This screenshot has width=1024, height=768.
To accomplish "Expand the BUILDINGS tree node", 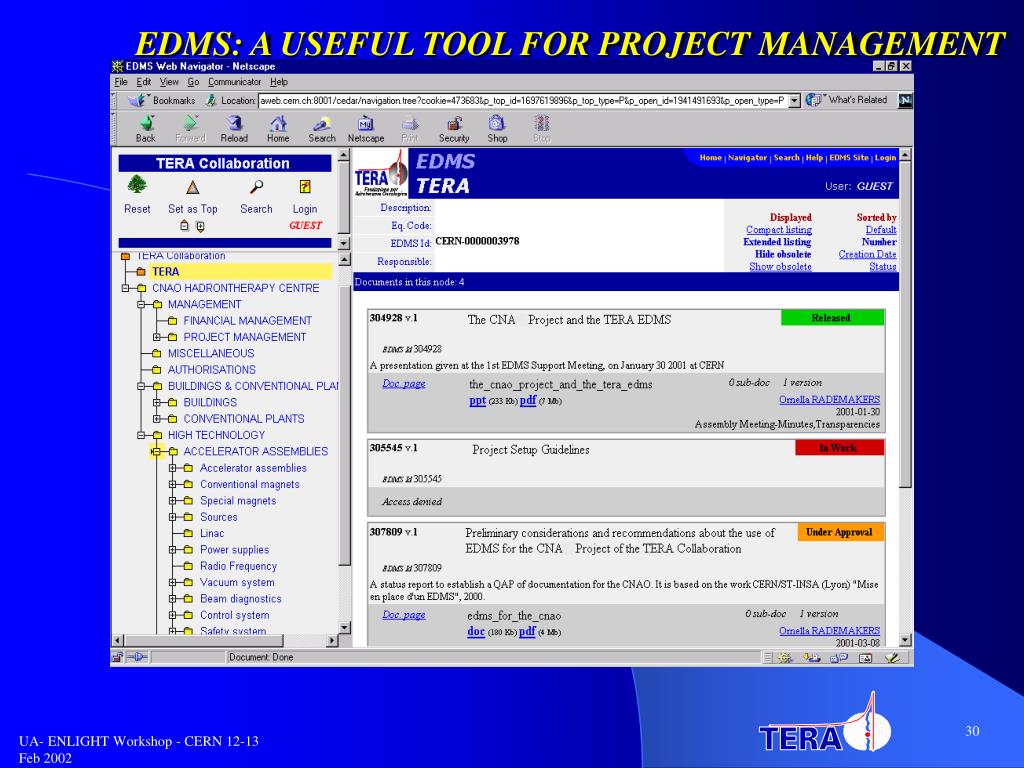I will pos(157,402).
